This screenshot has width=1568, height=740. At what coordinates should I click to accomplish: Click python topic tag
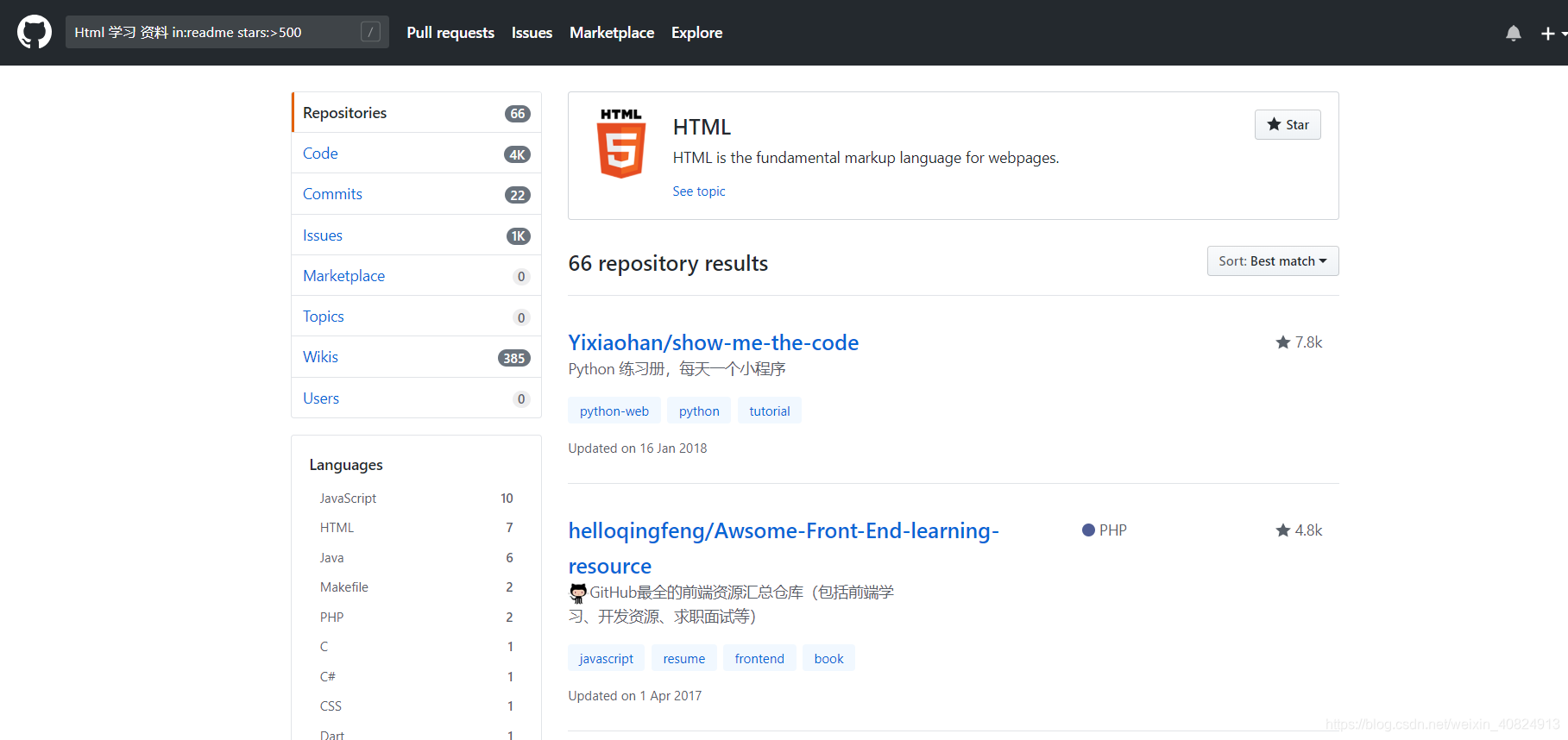pos(699,411)
